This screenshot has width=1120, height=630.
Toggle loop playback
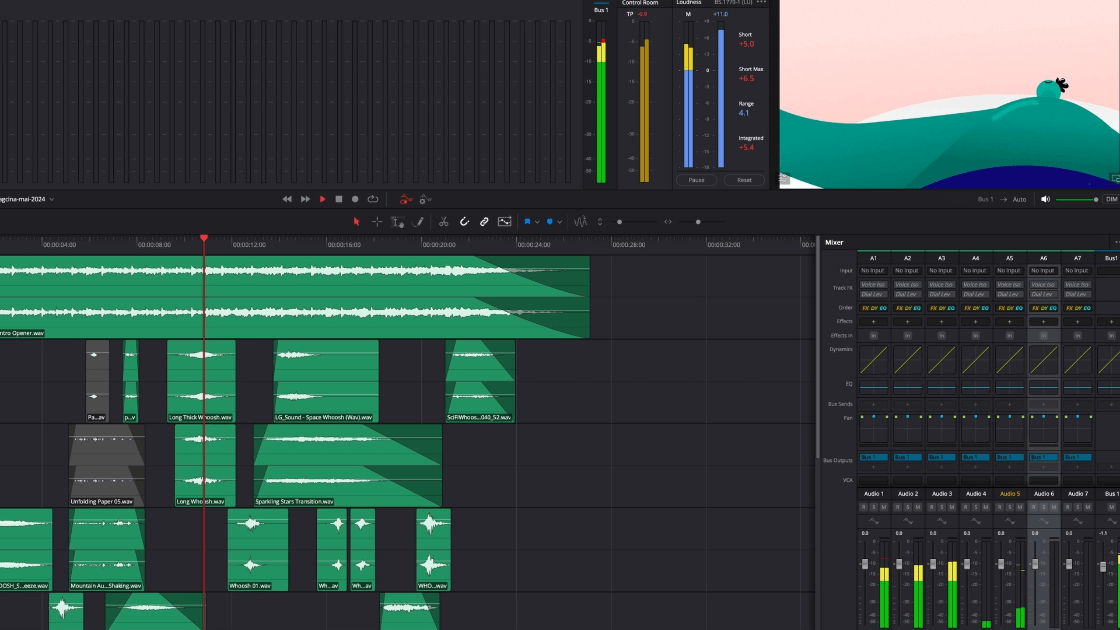373,199
